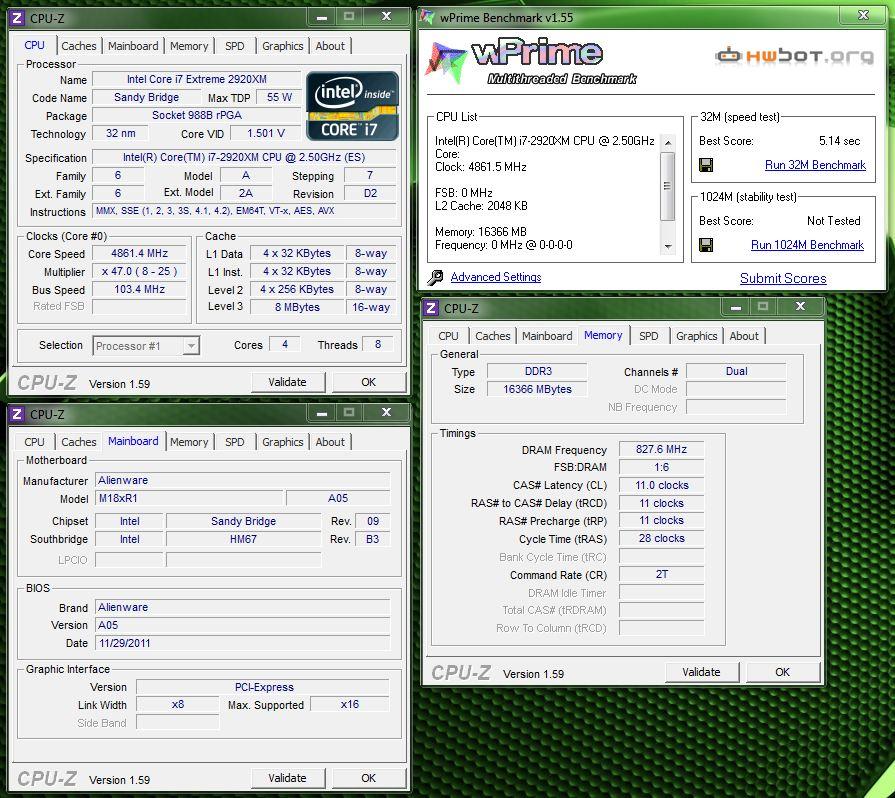Open Graphics tab in the CPU window
The height and width of the screenshot is (798, 895).
pyautogui.click(x=283, y=46)
